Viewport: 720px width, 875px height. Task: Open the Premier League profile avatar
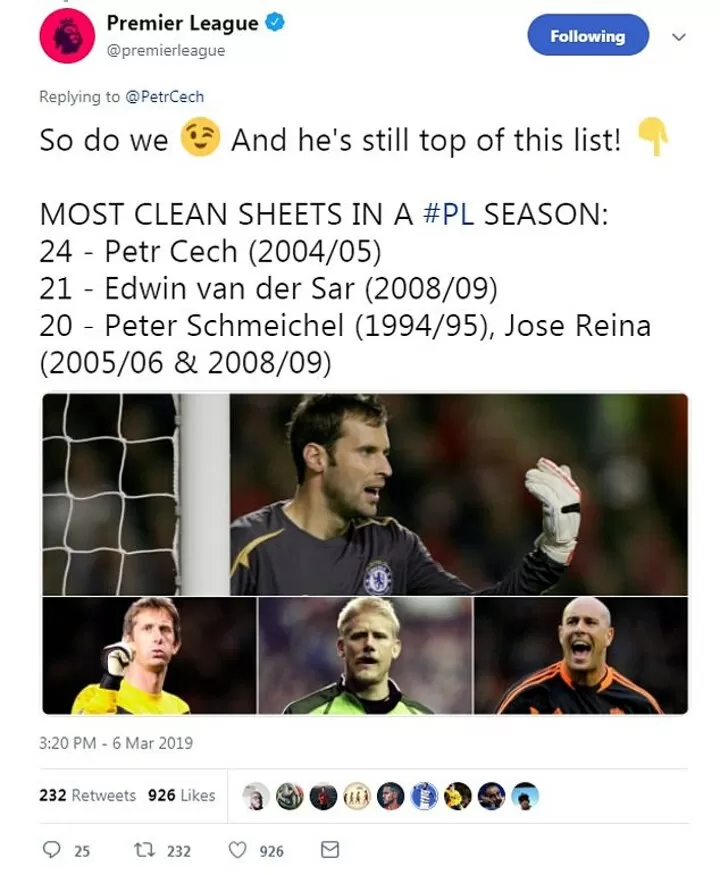pyautogui.click(x=66, y=36)
